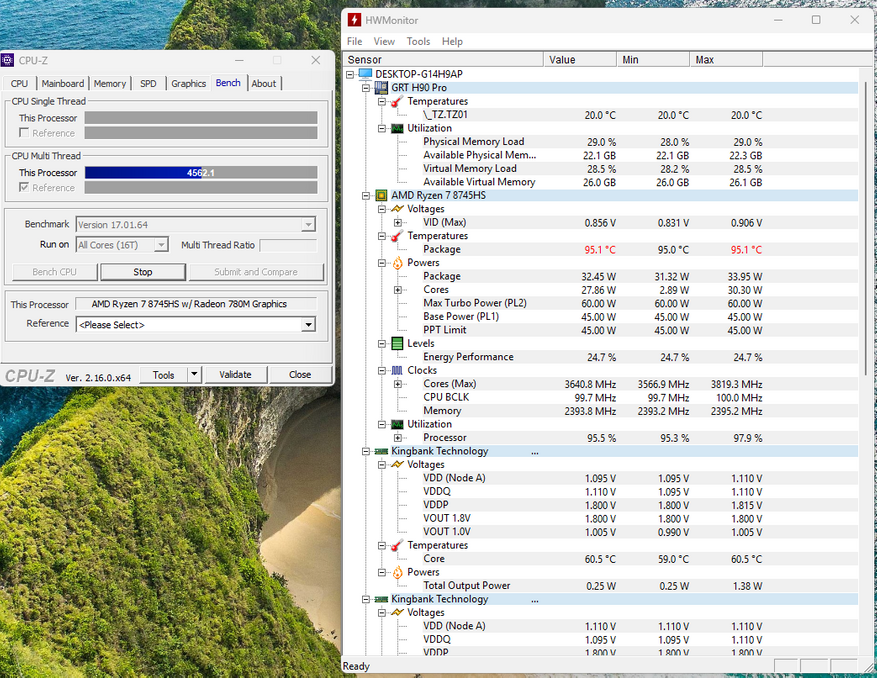
Task: Click the CPU-Z title bar logo icon
Action: pos(9,60)
